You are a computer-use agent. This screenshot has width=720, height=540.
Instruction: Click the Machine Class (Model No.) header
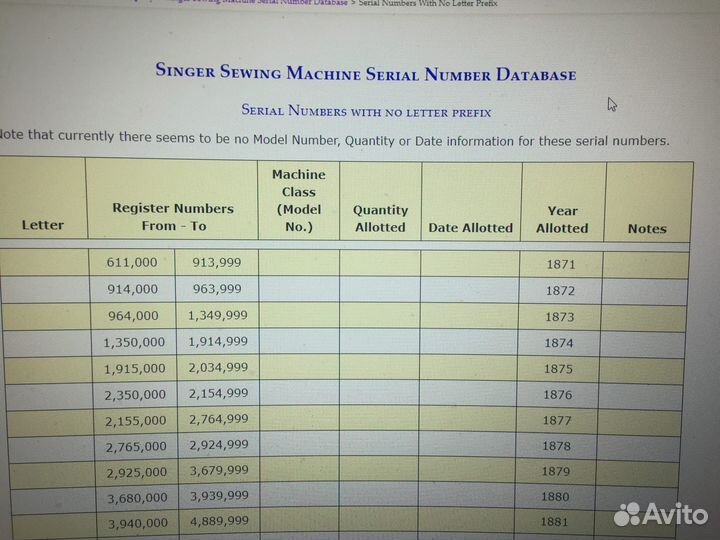298,200
